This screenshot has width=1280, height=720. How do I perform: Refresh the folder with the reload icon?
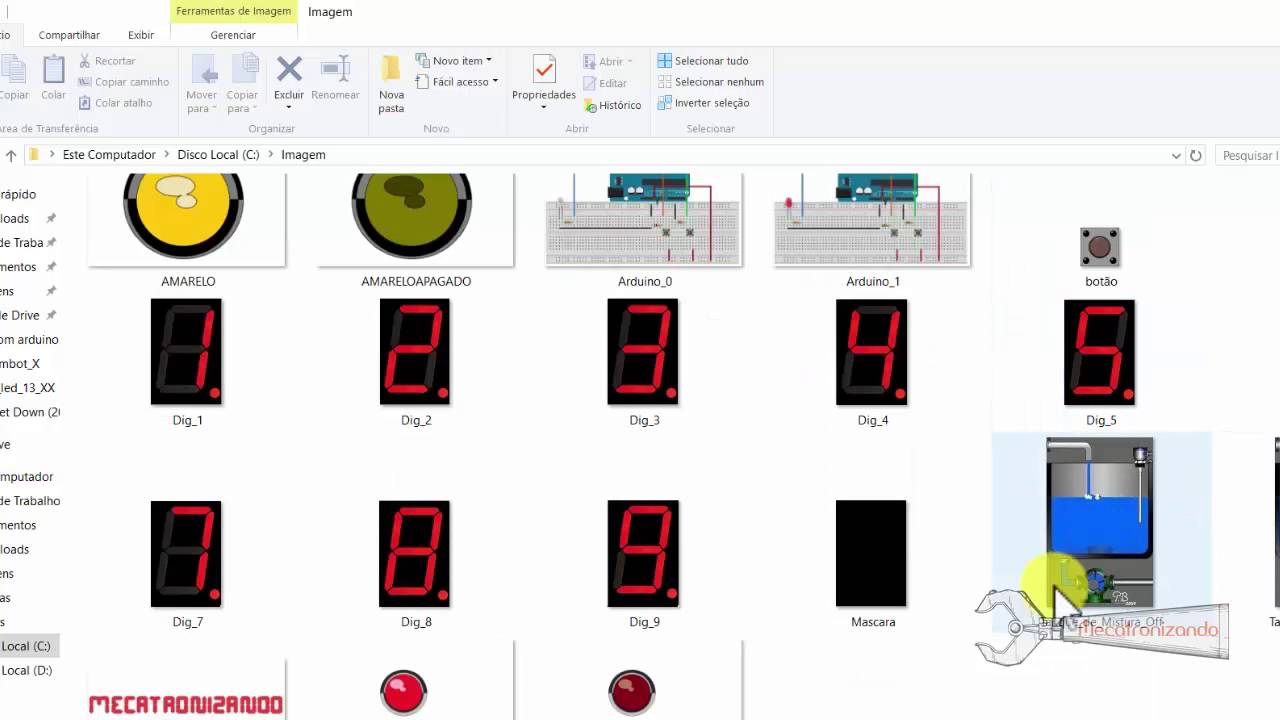tap(1195, 155)
